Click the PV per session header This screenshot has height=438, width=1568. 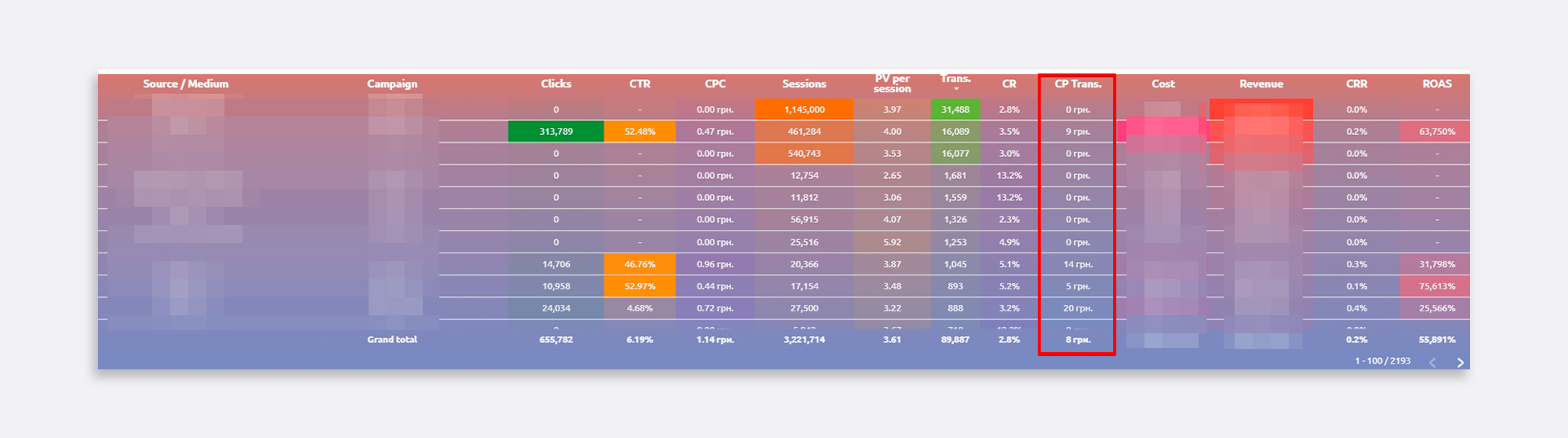tap(892, 84)
